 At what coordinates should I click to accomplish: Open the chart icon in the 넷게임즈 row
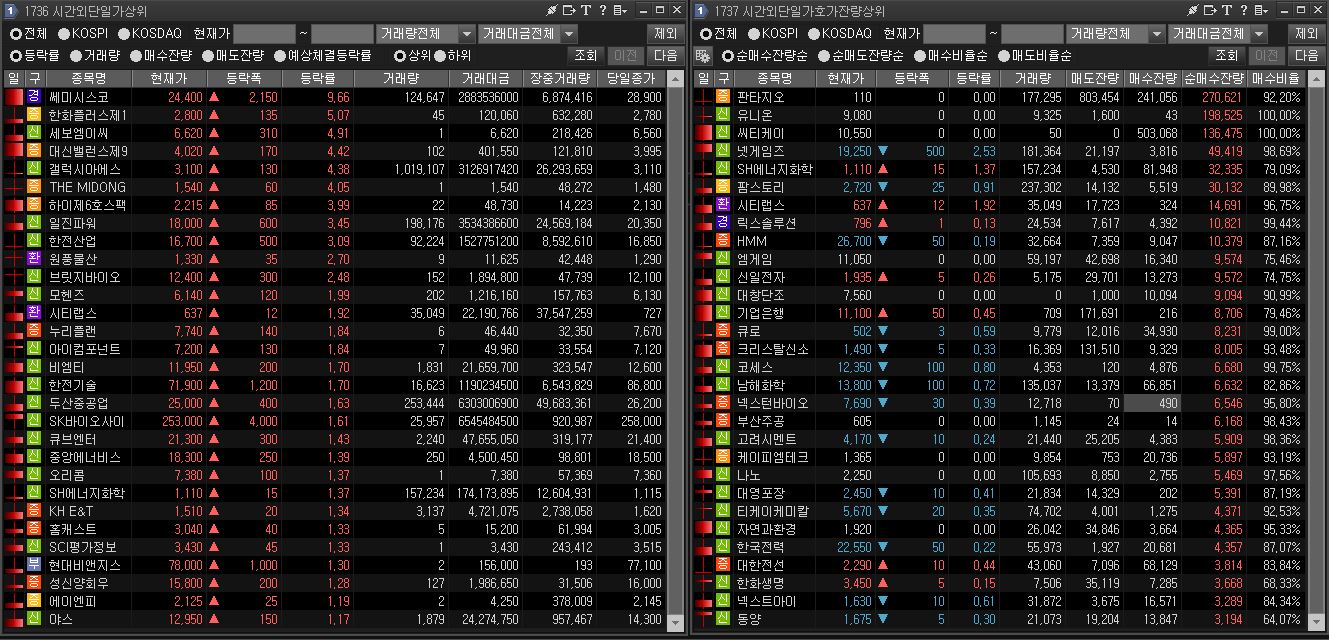(x=703, y=151)
